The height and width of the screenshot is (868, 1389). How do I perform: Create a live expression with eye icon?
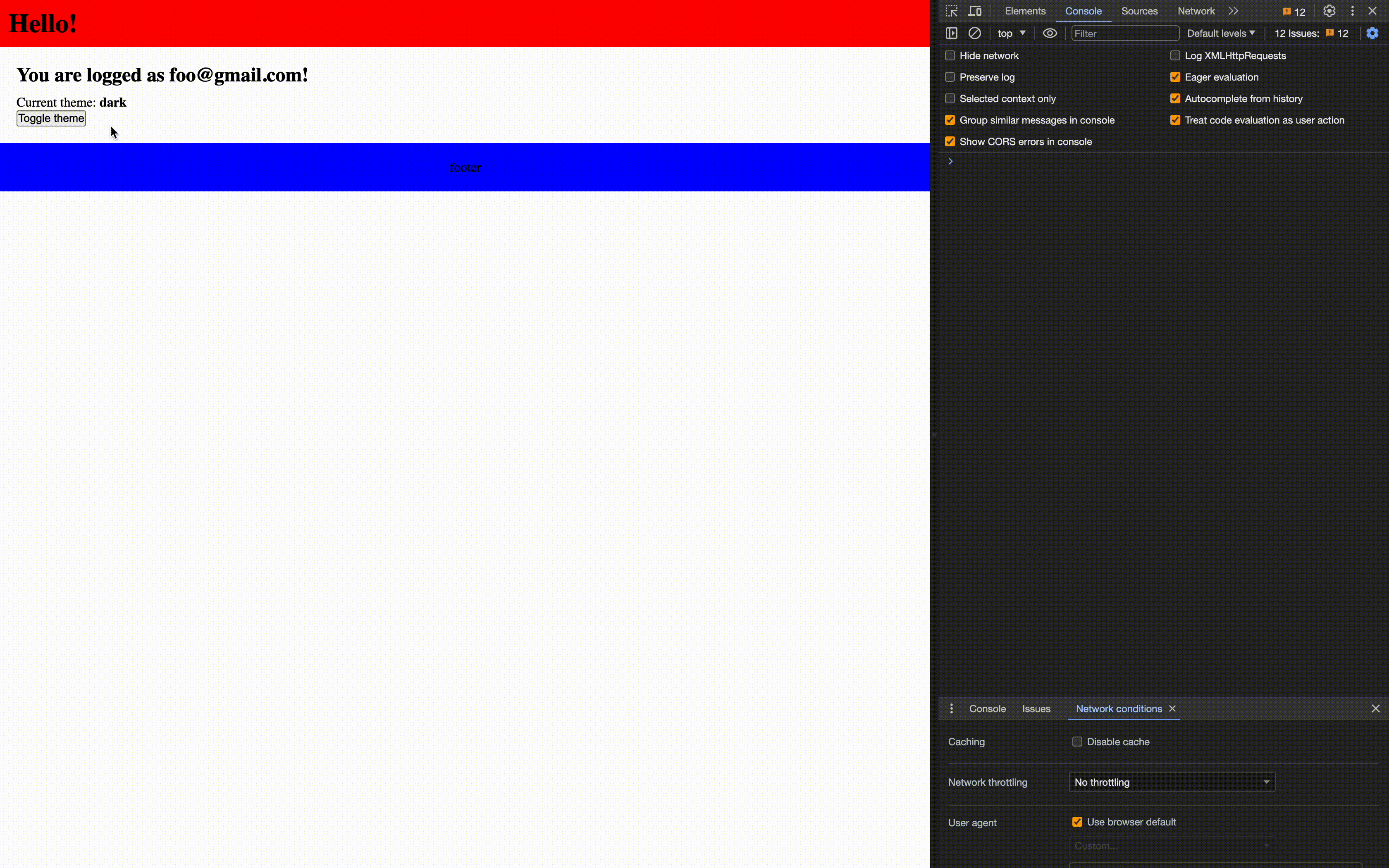click(x=1049, y=33)
